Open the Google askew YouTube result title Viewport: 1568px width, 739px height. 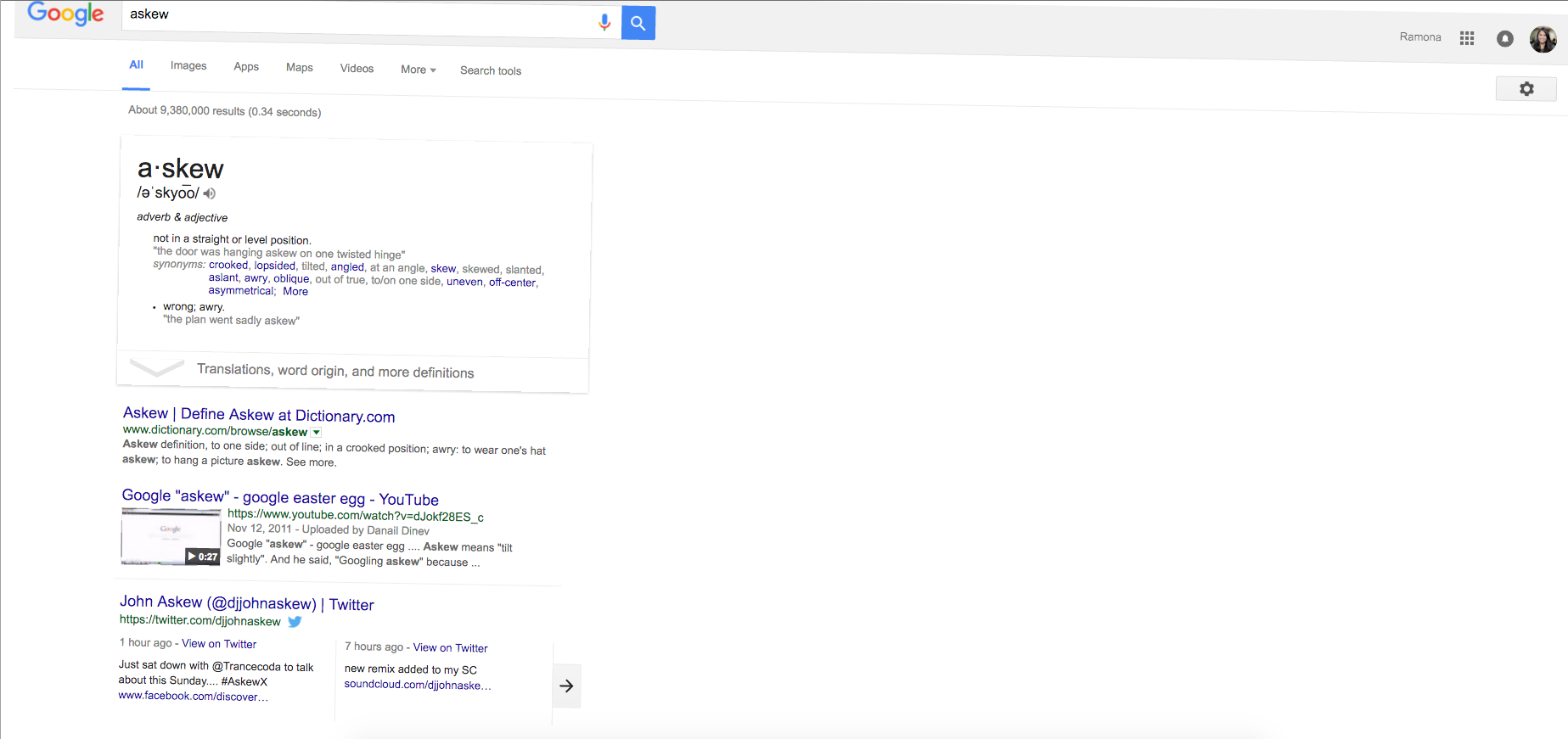[x=280, y=497]
